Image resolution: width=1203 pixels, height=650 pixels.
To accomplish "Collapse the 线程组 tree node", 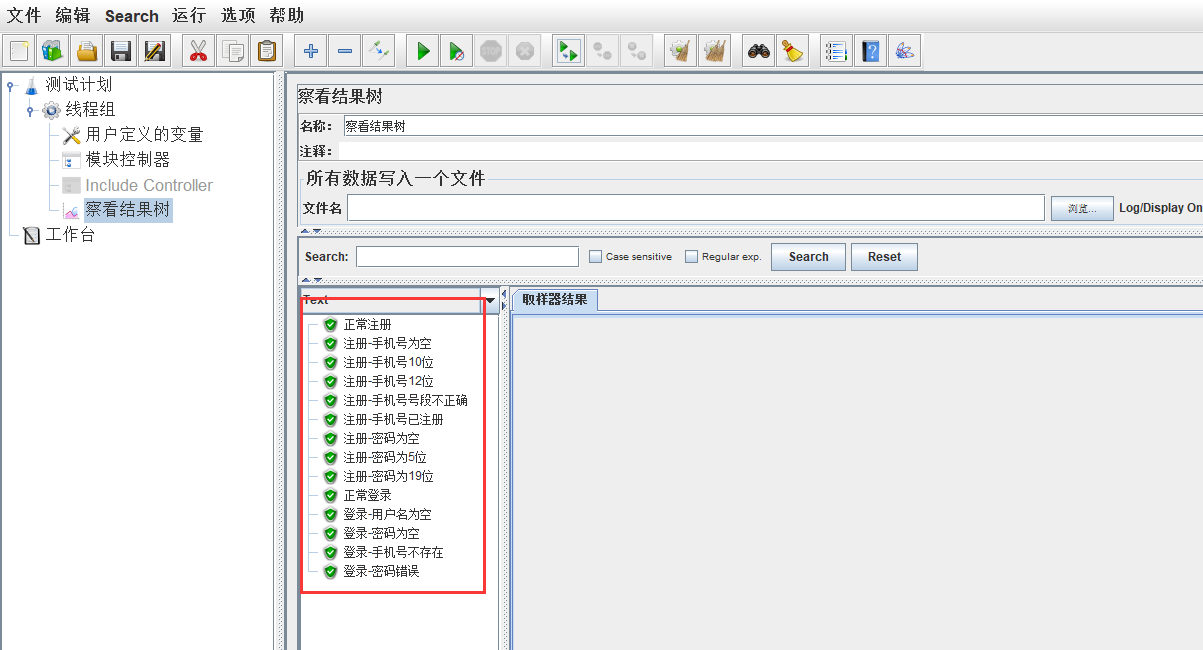I will pyautogui.click(x=28, y=109).
